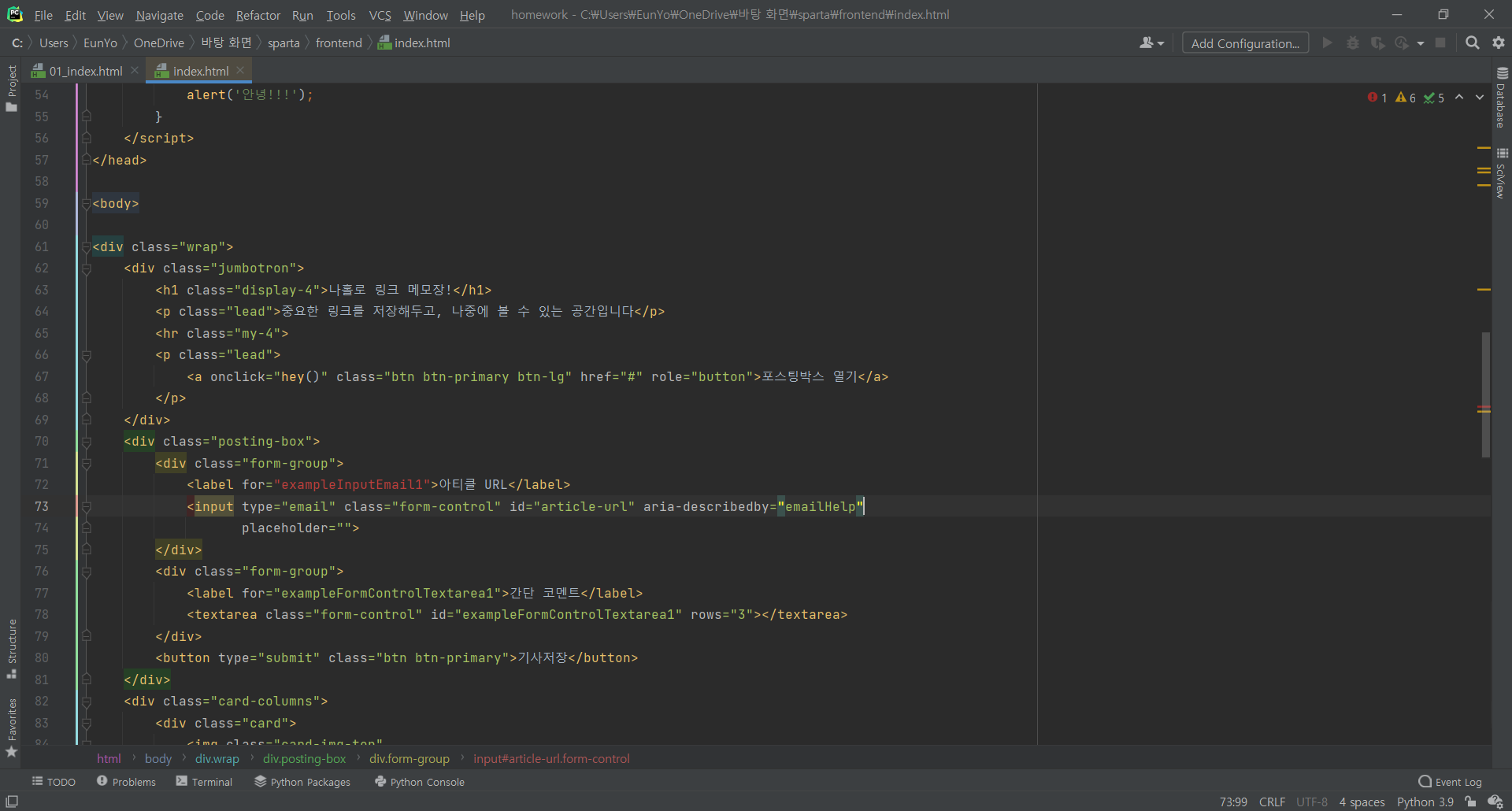Toggle the SciView tool window
This screenshot has width=1512, height=811.
tap(1502, 173)
